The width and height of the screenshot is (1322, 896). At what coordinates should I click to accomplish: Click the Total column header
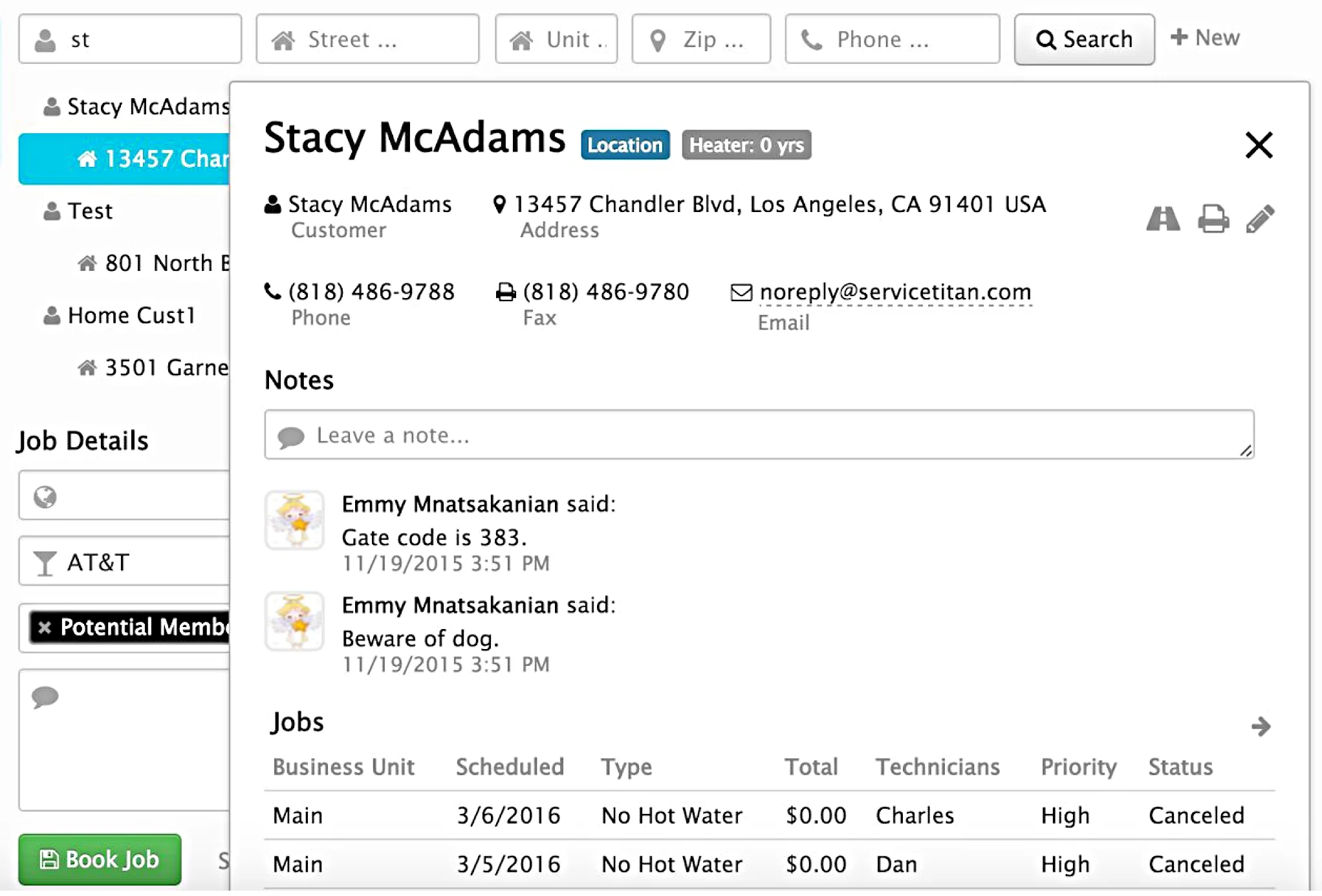pyautogui.click(x=811, y=767)
